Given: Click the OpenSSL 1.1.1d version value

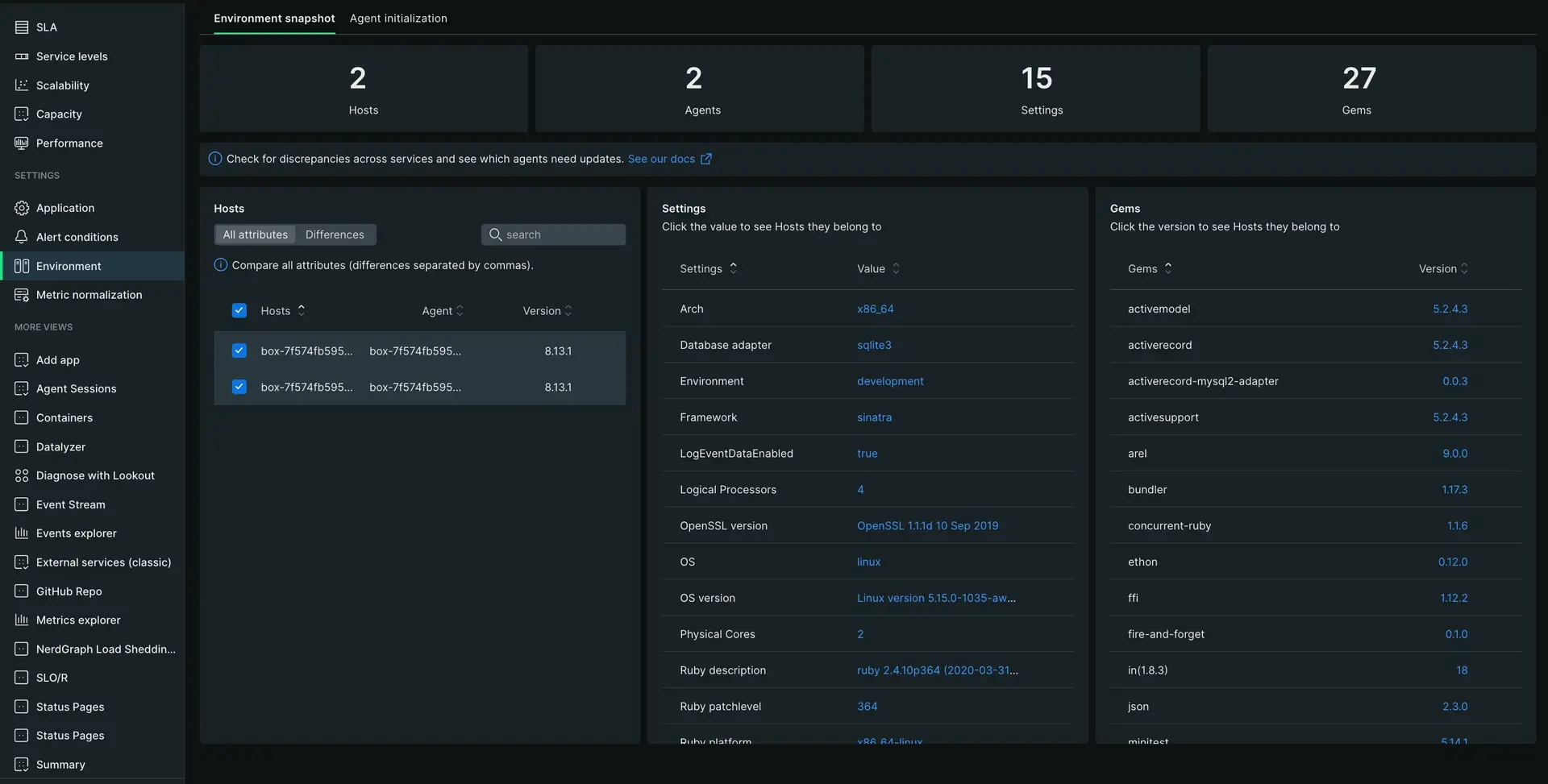Looking at the screenshot, I should tap(927, 526).
